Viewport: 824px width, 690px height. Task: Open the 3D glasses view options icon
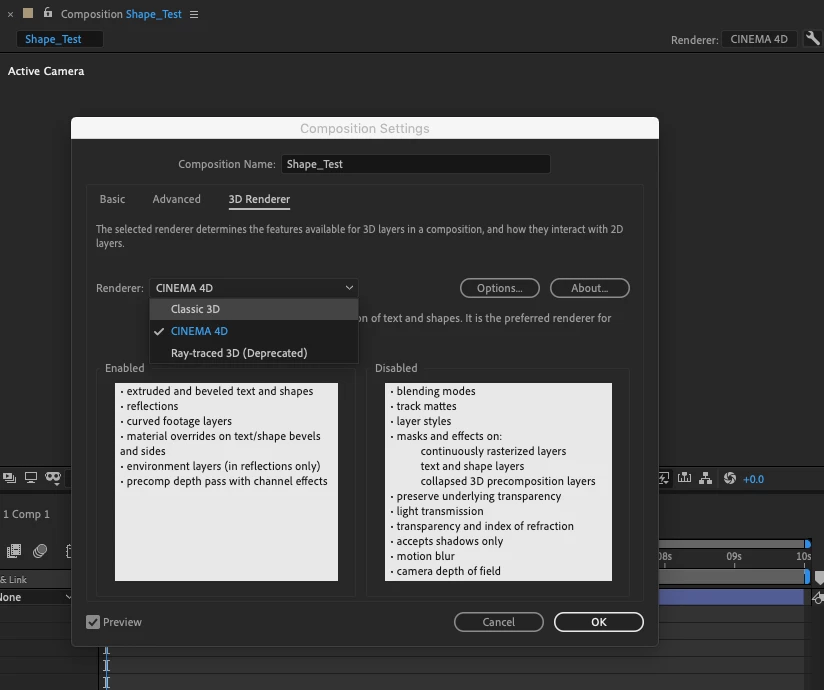pyautogui.click(x=53, y=478)
